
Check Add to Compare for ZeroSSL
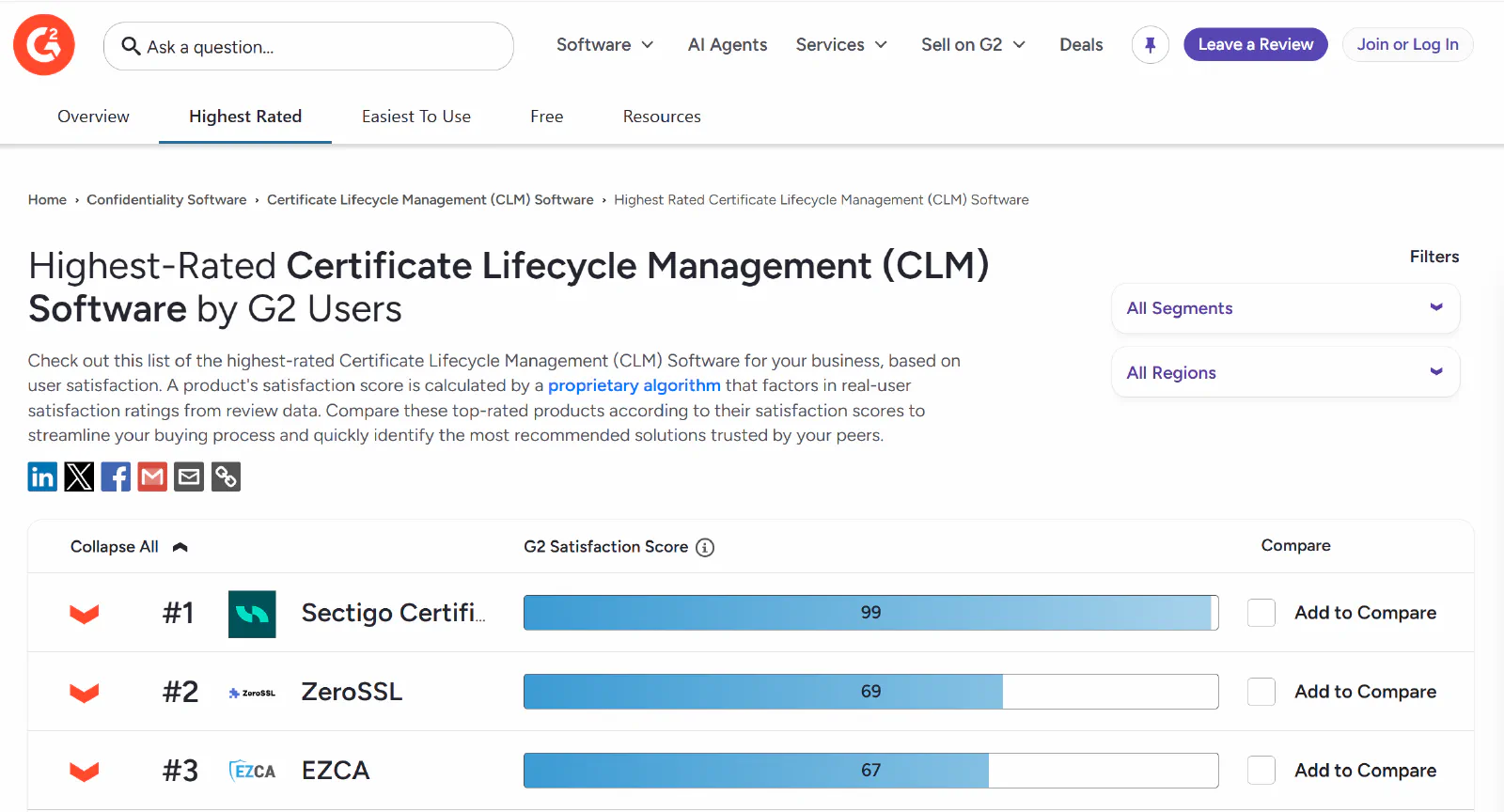point(1261,692)
